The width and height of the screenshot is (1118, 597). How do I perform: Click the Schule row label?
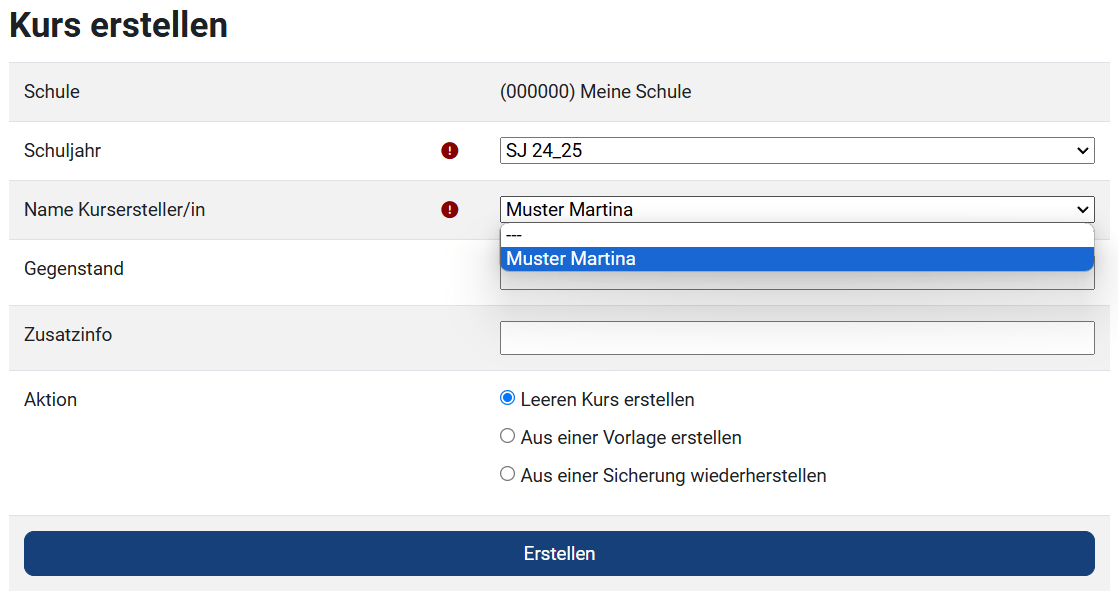coord(52,92)
